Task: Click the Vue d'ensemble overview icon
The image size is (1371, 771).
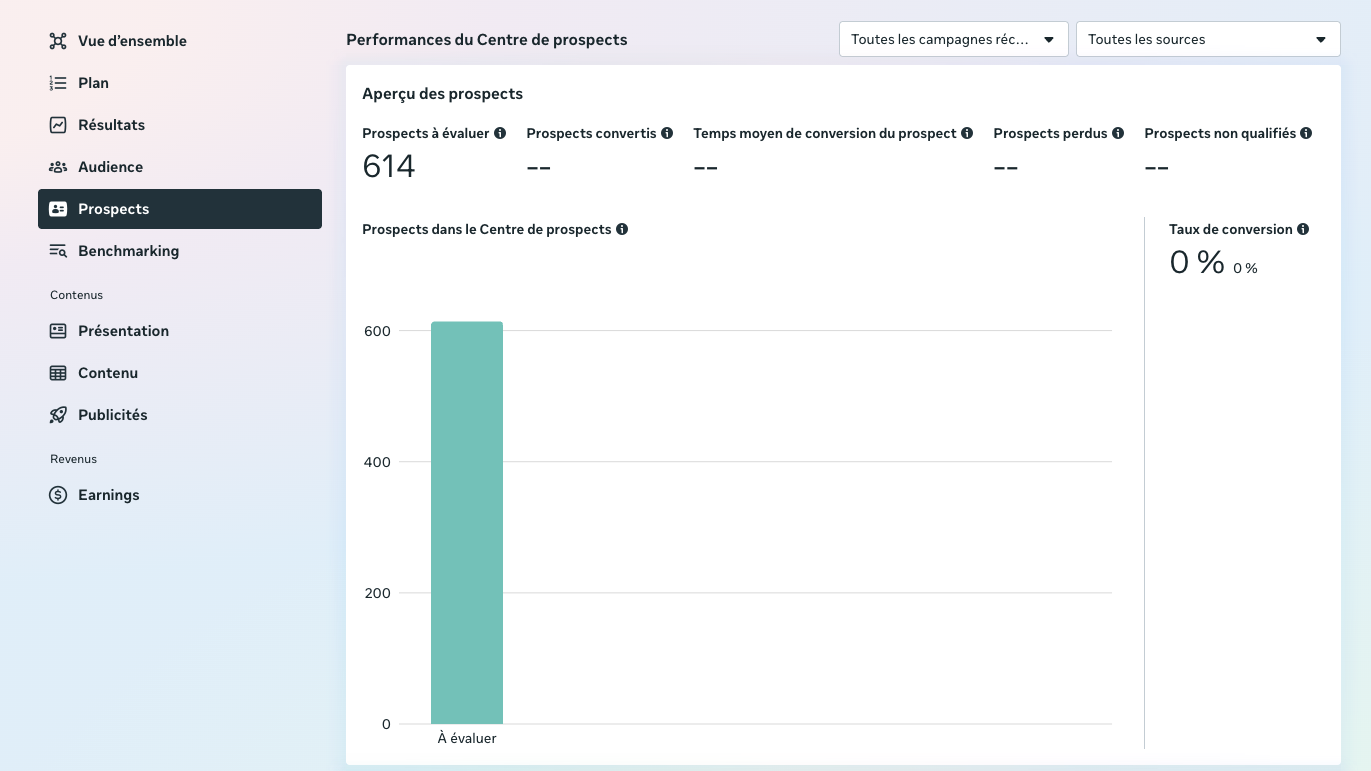Action: 58,41
